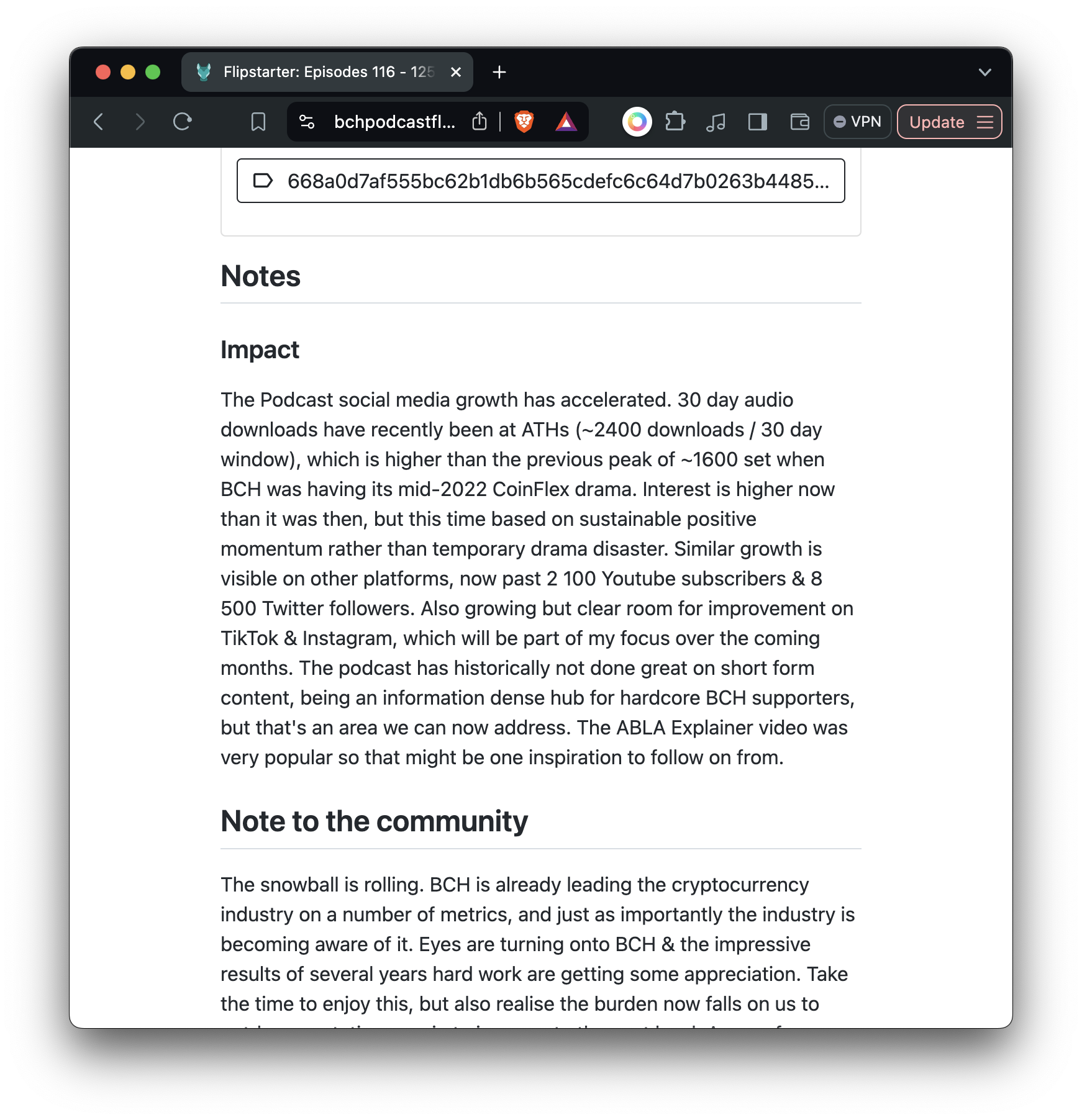Click the bchpodcastfl... address bar URL
Viewport: 1082px width, 1120px height.
(394, 122)
